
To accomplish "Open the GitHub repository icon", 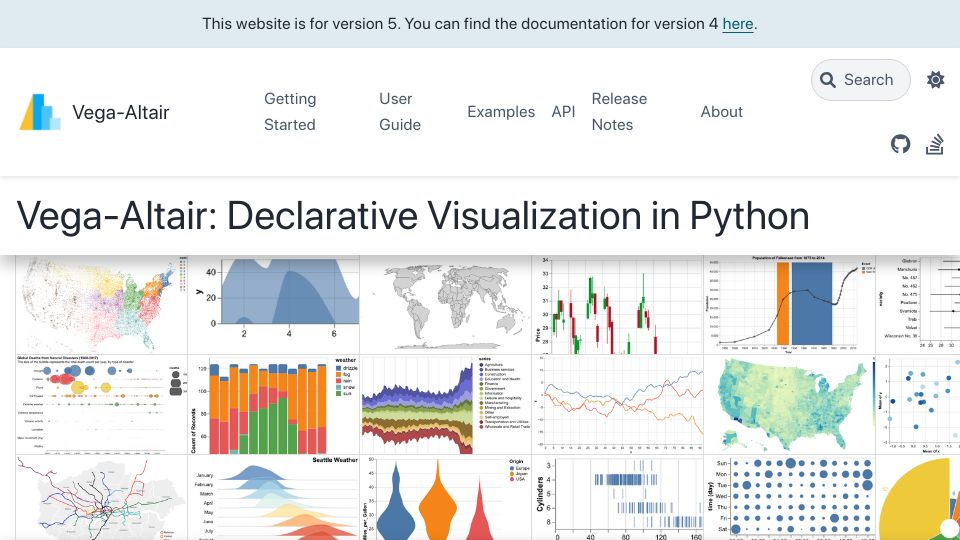I will [900, 144].
